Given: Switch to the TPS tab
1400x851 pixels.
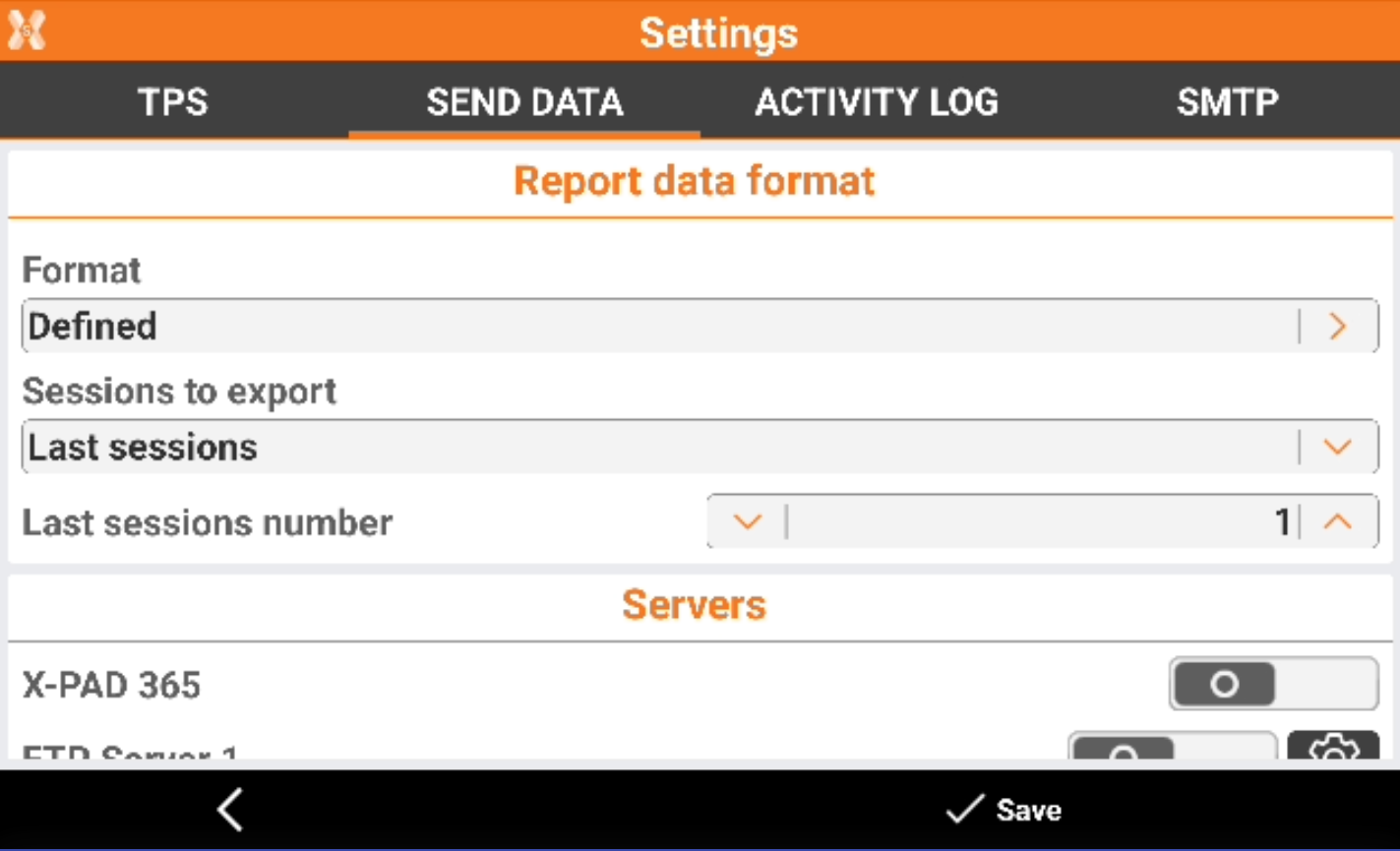Looking at the screenshot, I should click(173, 102).
